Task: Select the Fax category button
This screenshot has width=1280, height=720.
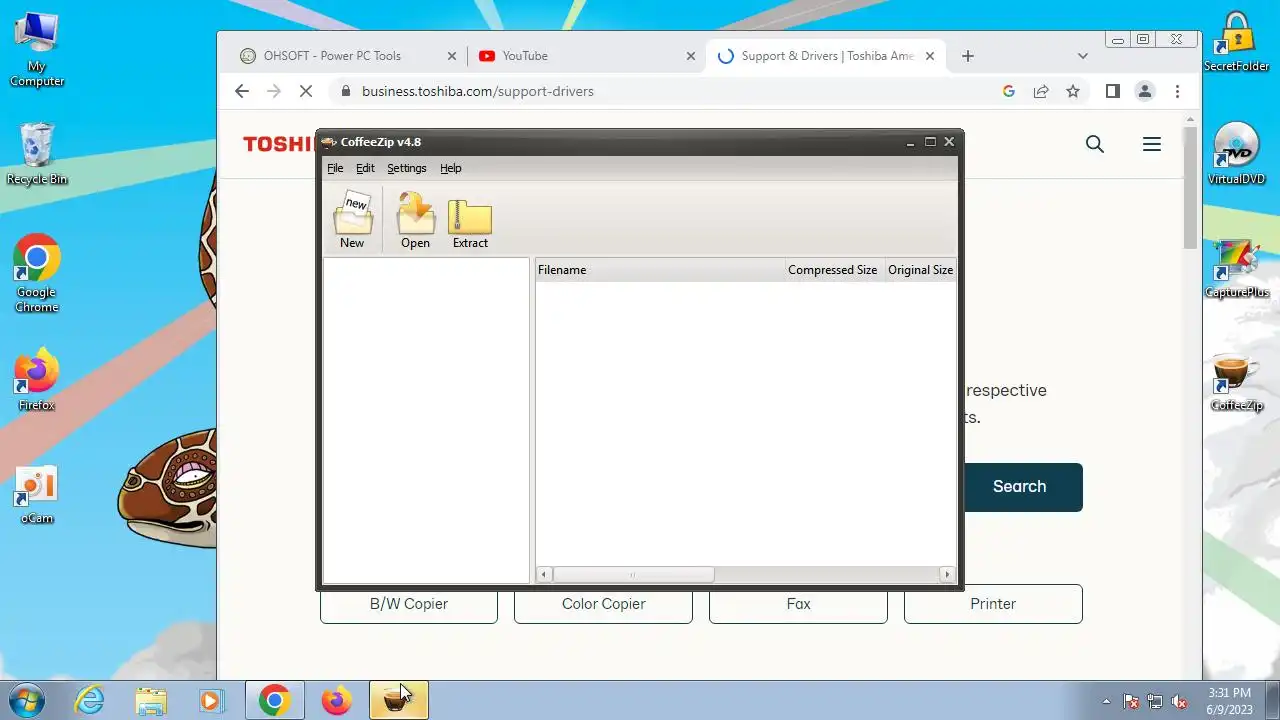Action: click(798, 604)
